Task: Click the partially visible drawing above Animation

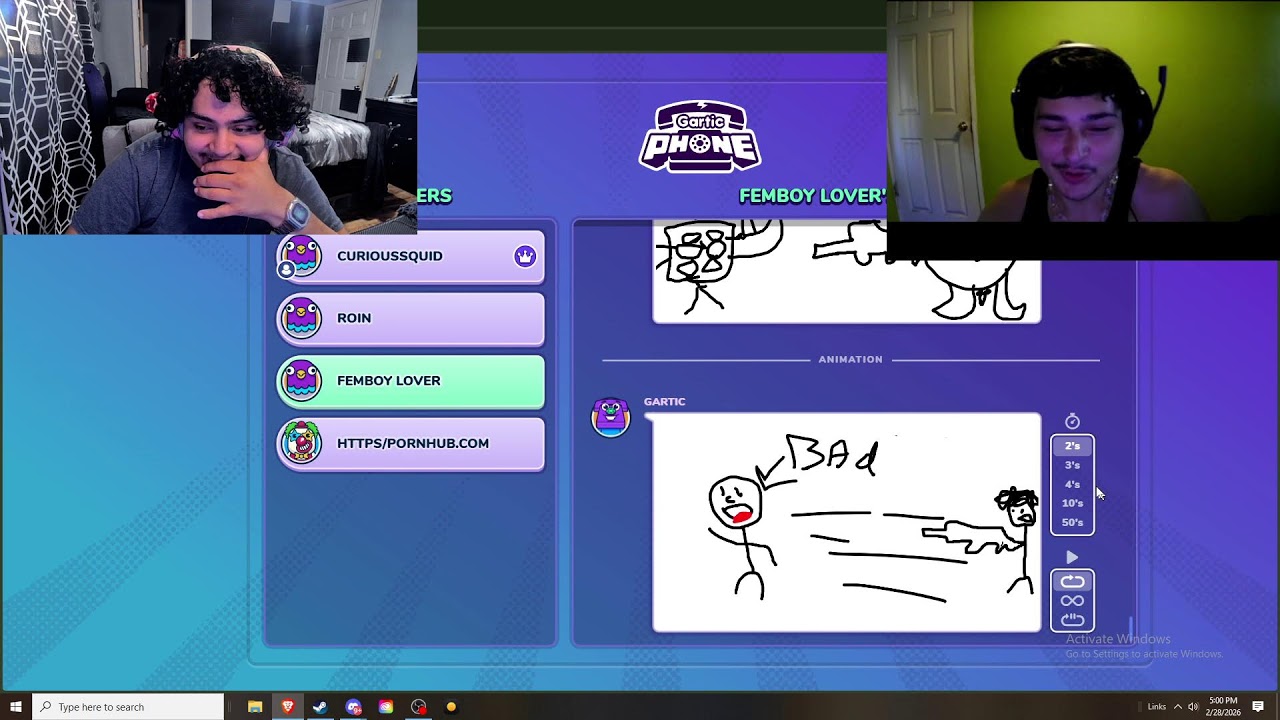Action: point(846,272)
